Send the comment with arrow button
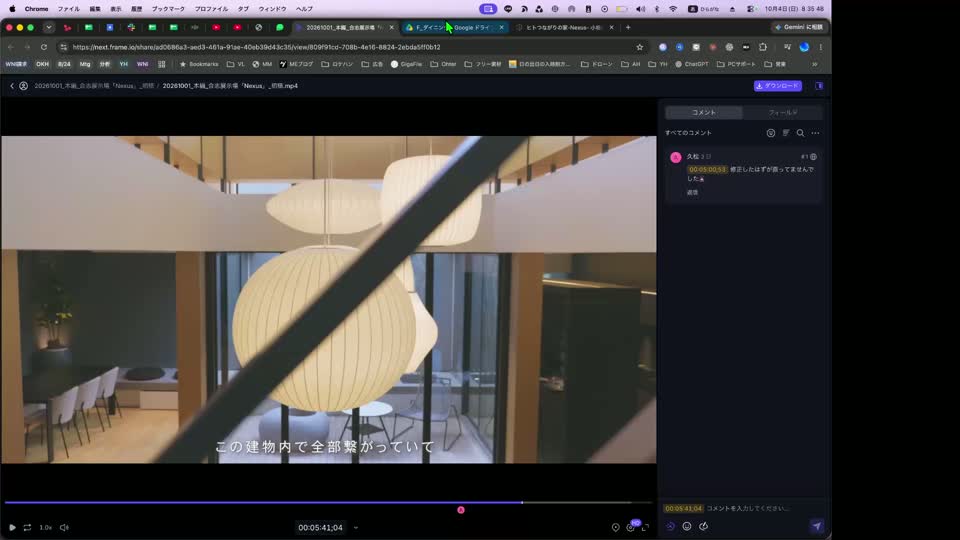This screenshot has width=960, height=540. click(817, 527)
